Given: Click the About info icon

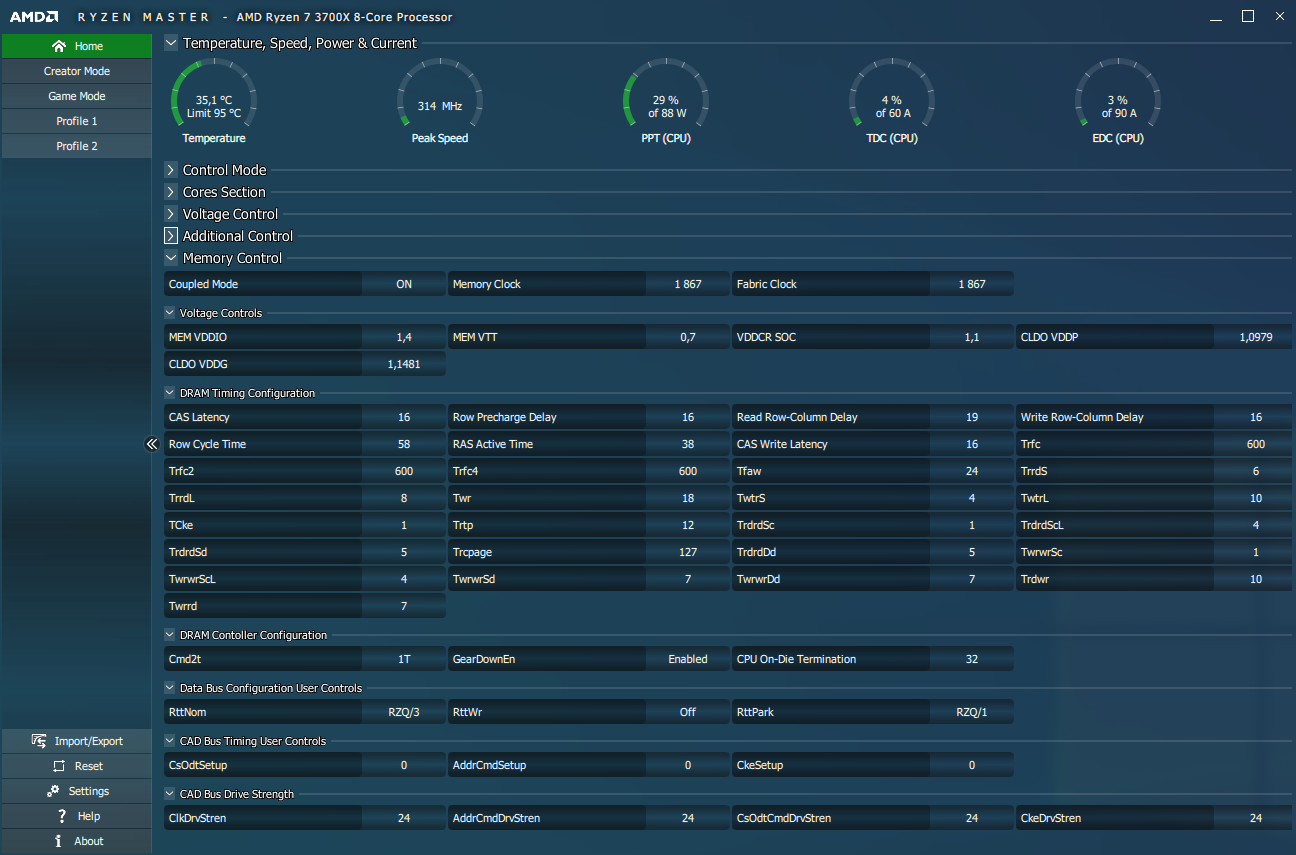Looking at the screenshot, I should click(x=59, y=841).
